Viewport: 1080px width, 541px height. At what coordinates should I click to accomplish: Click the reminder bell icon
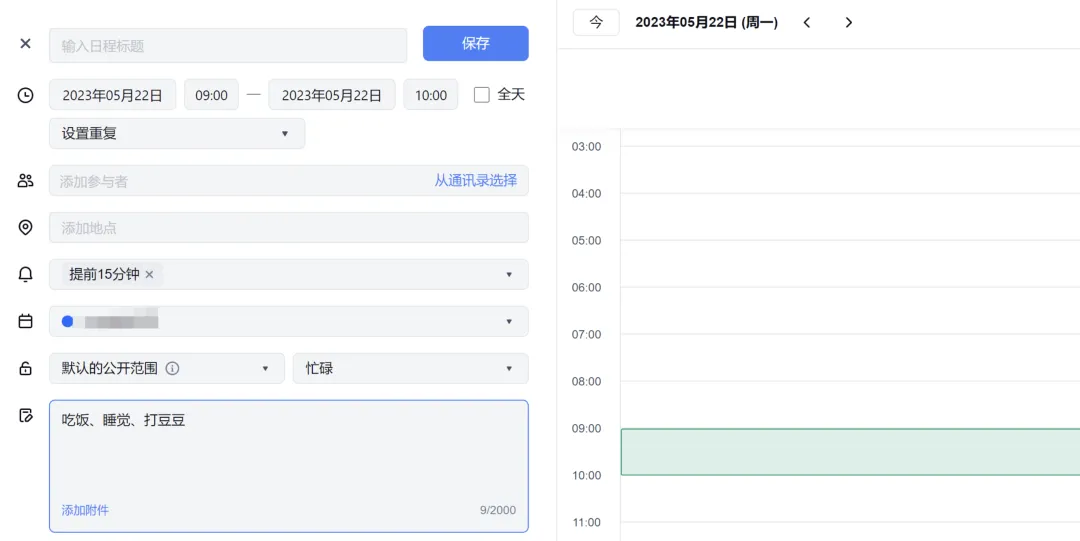[x=26, y=275]
